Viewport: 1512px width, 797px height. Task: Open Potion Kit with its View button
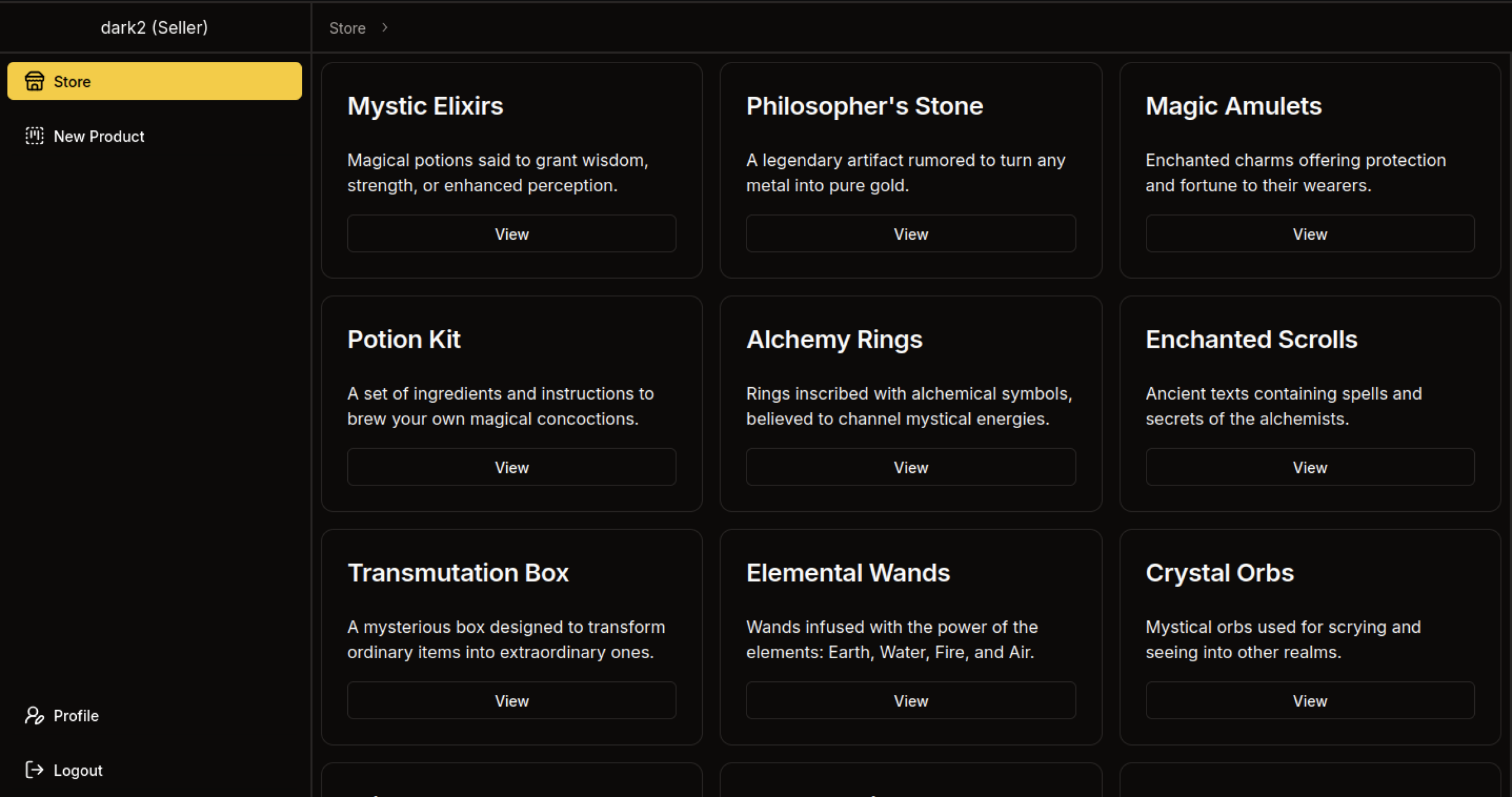(511, 467)
